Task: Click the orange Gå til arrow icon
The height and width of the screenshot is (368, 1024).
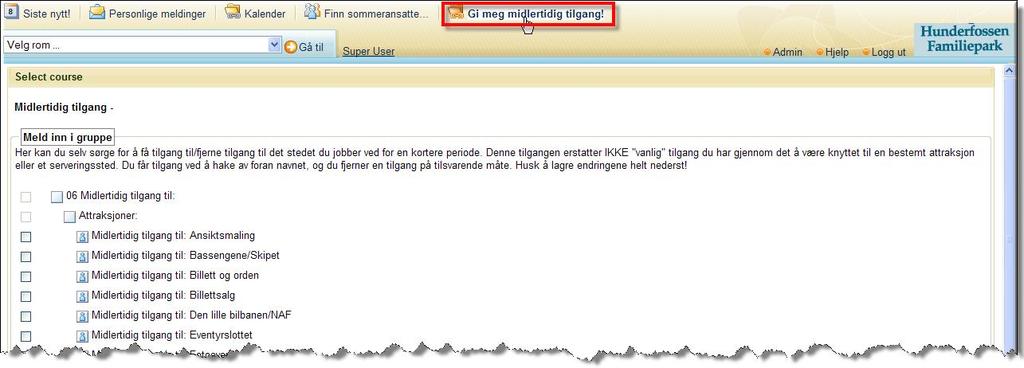Action: [x=291, y=46]
